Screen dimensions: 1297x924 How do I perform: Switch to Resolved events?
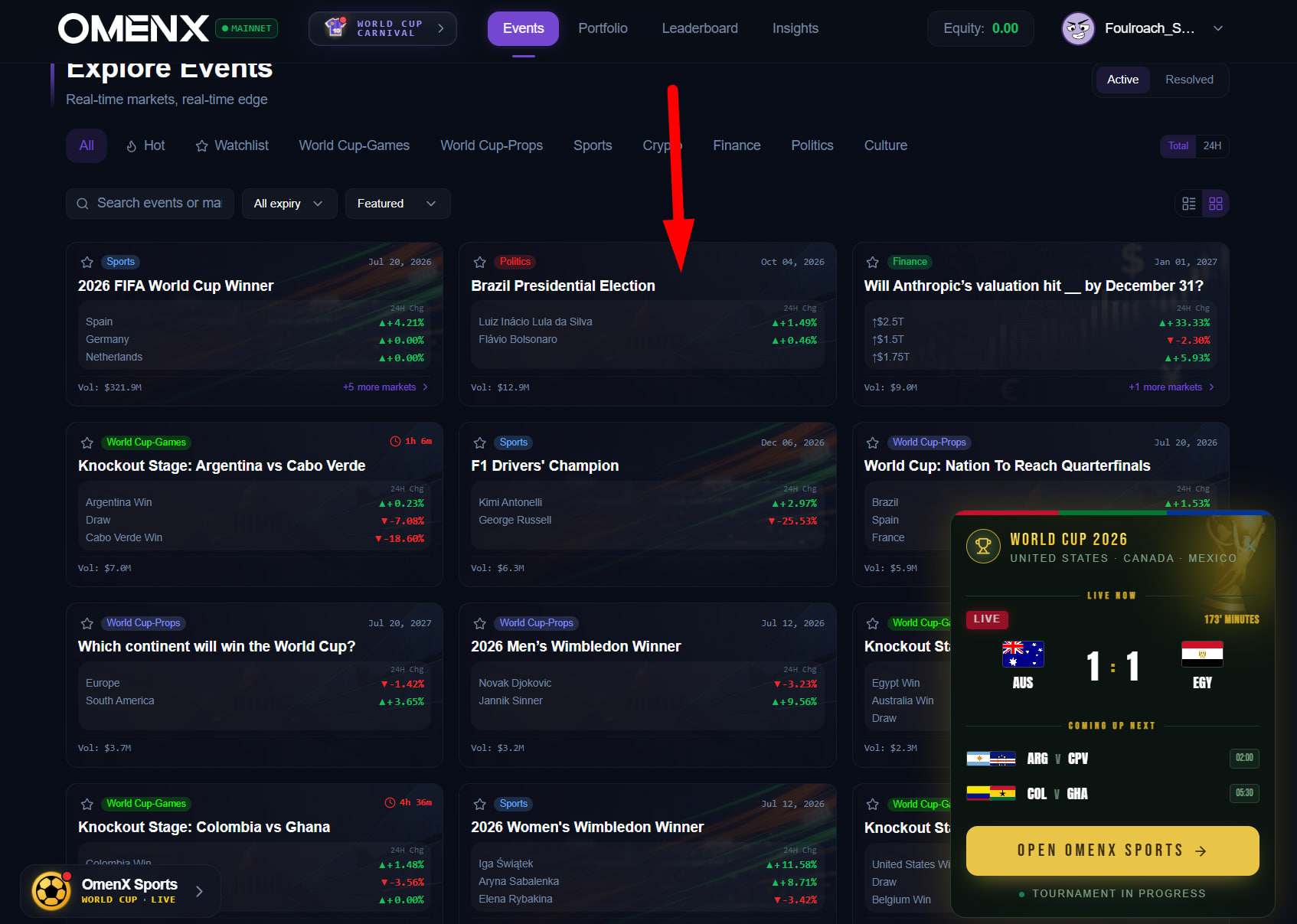(x=1189, y=80)
